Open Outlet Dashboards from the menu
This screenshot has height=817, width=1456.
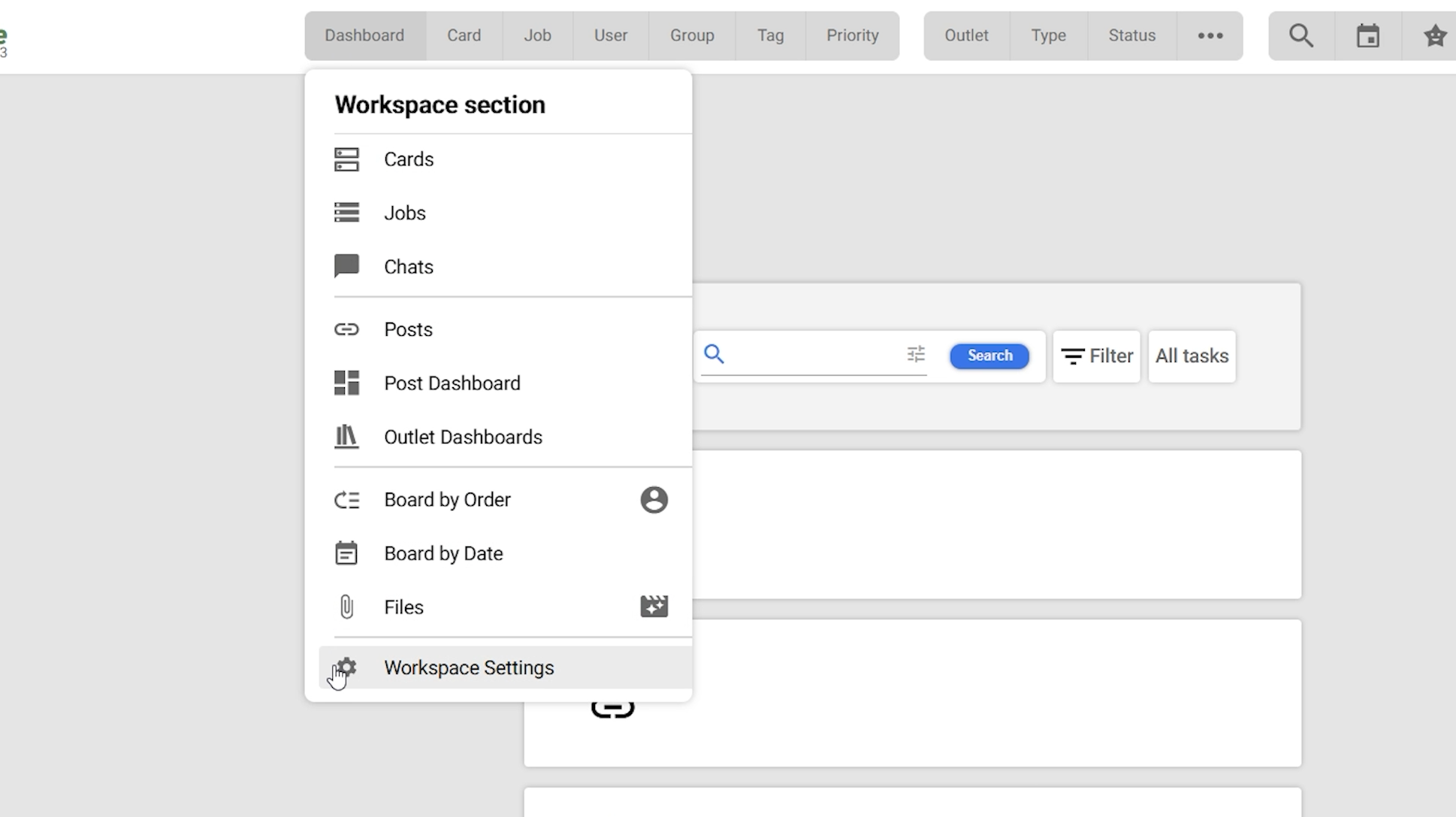pos(463,437)
